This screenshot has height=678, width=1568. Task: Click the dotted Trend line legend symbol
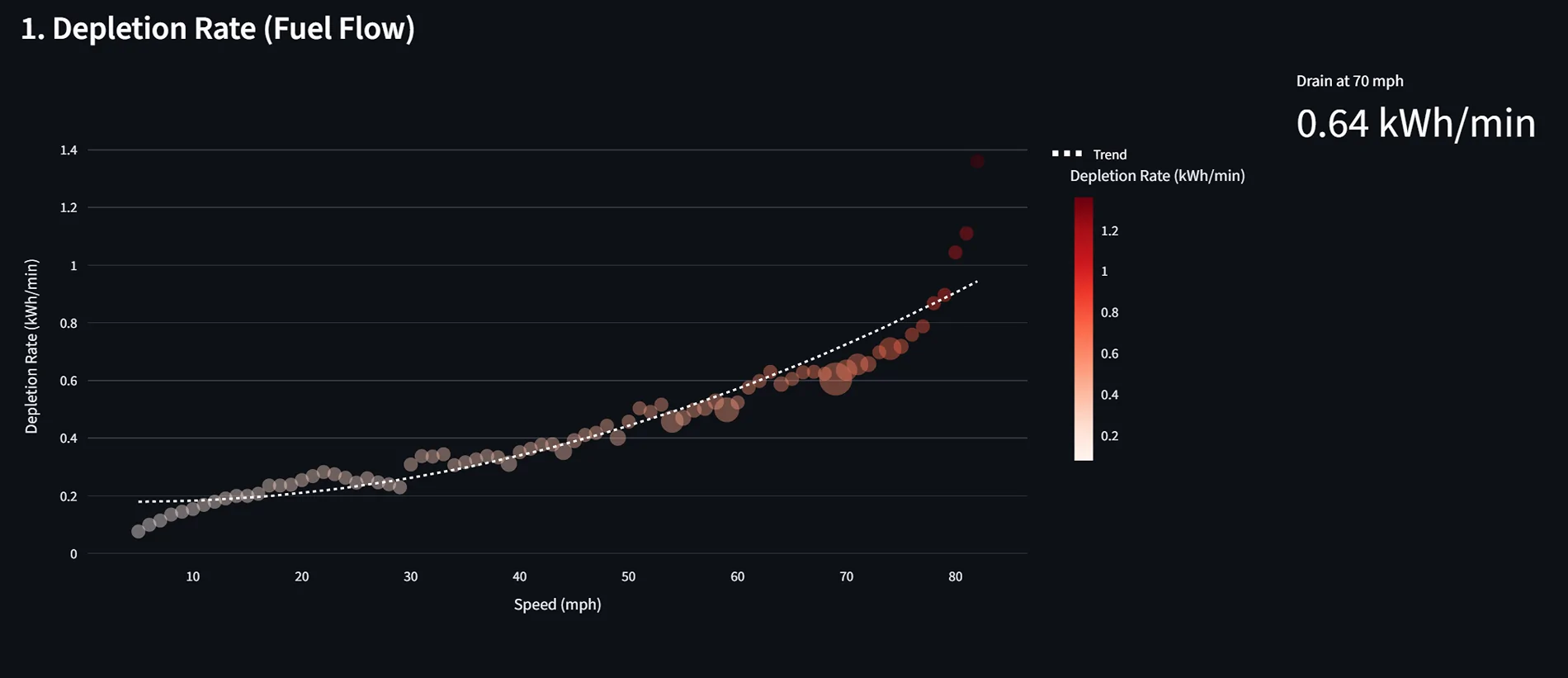click(1067, 154)
